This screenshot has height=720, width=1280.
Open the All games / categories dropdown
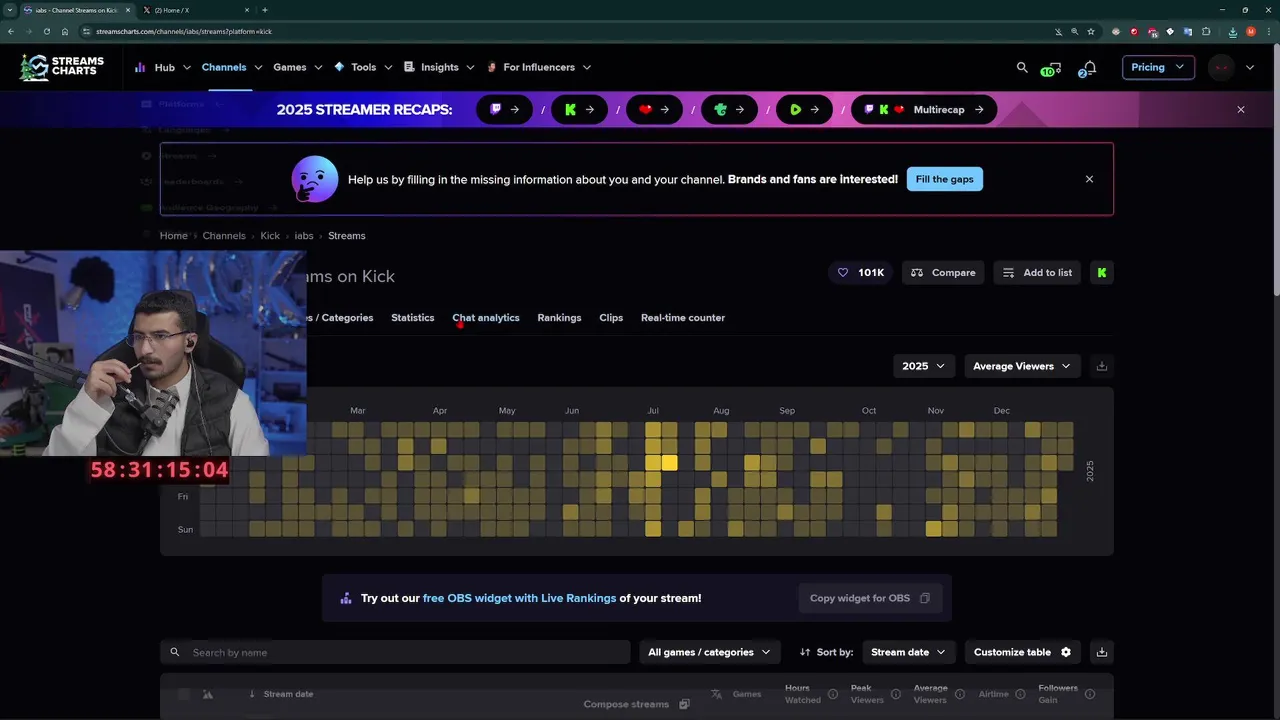click(x=710, y=652)
